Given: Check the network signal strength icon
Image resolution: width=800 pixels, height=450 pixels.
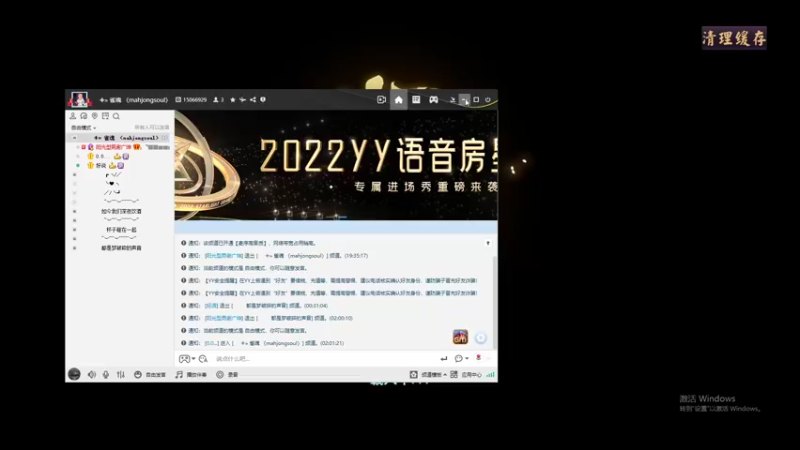Looking at the screenshot, I should point(490,374).
